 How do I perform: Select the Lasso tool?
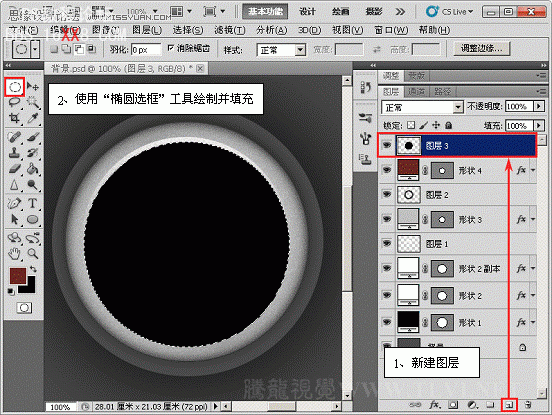[x=14, y=102]
